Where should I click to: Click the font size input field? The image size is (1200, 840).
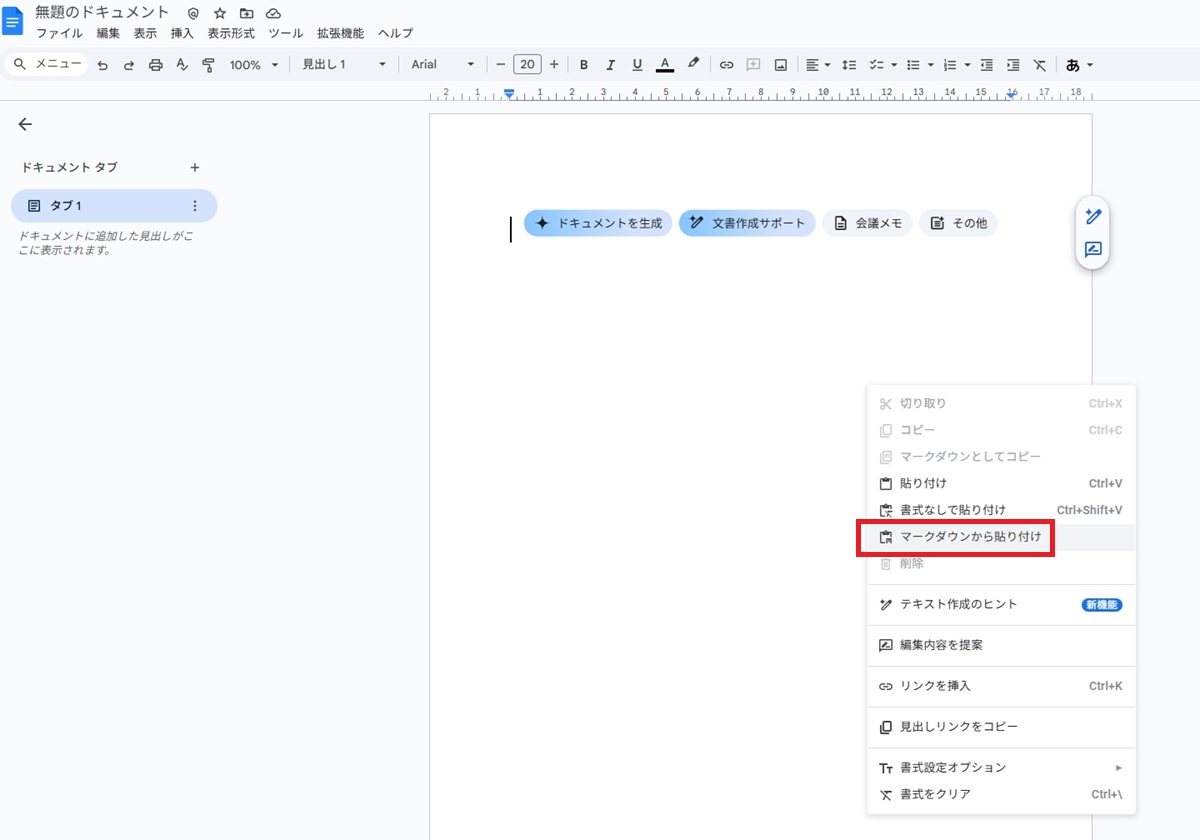pyautogui.click(x=527, y=65)
